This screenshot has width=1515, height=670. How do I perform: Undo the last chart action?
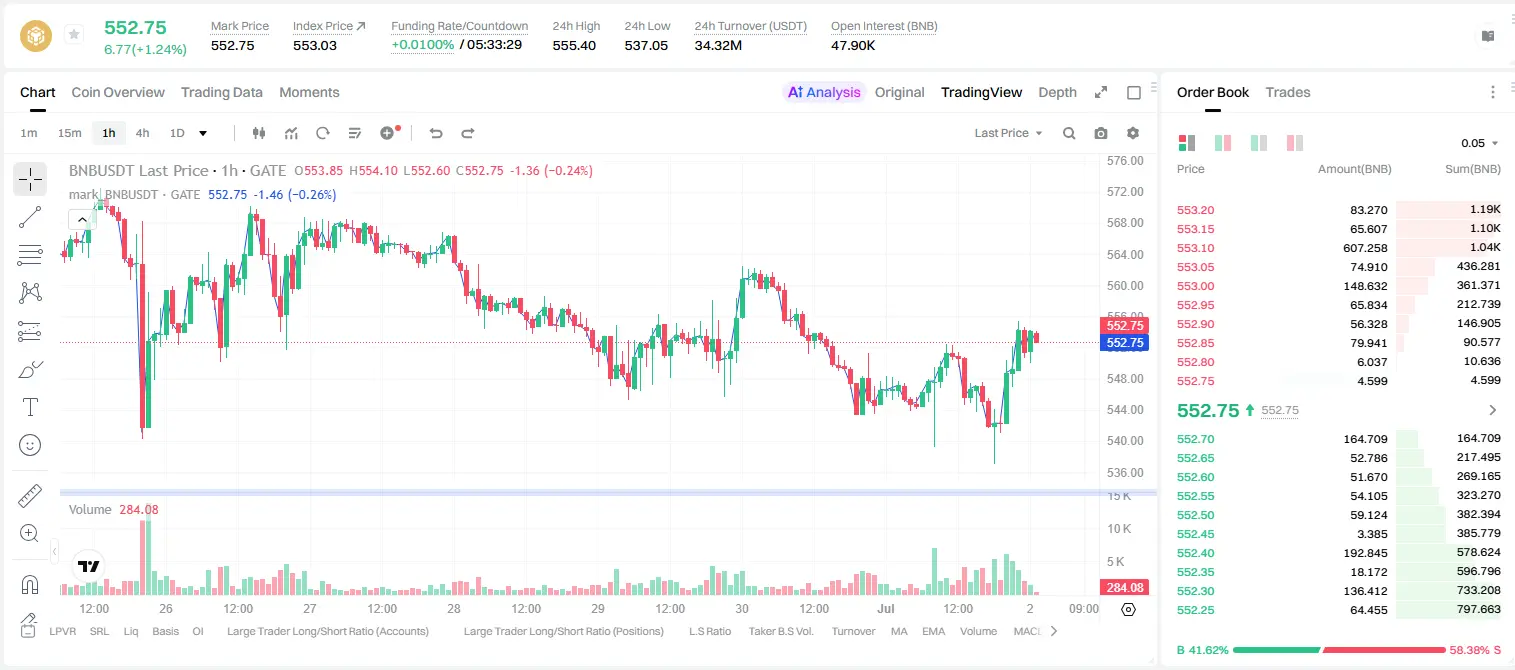tap(436, 133)
